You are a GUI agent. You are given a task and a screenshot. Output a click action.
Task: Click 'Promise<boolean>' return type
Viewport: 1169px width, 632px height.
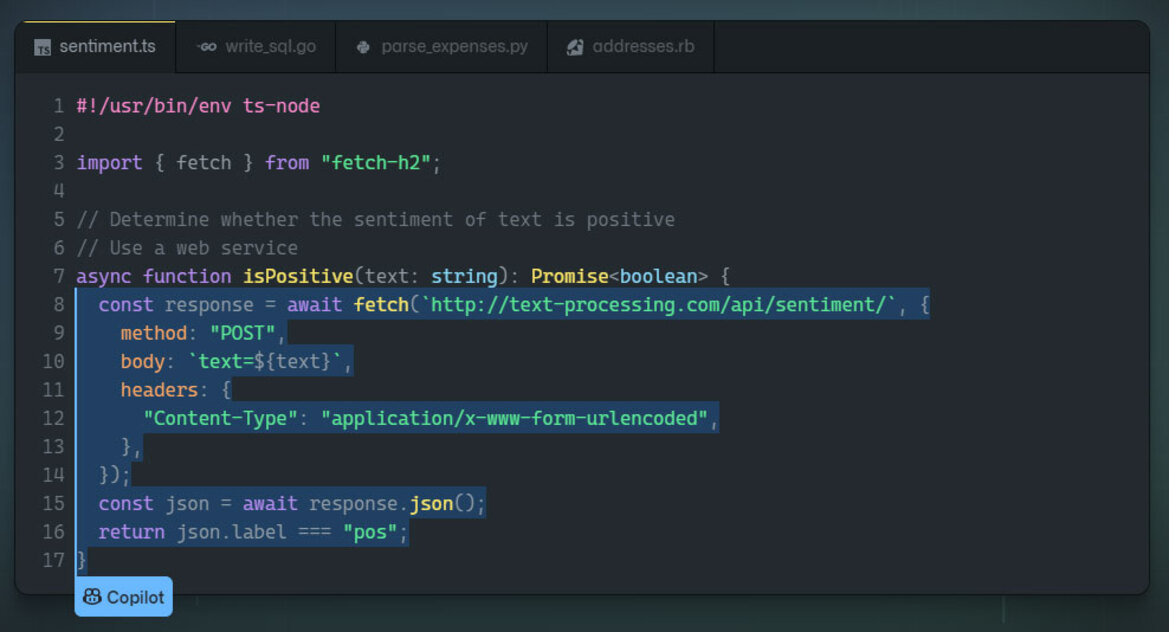point(620,276)
